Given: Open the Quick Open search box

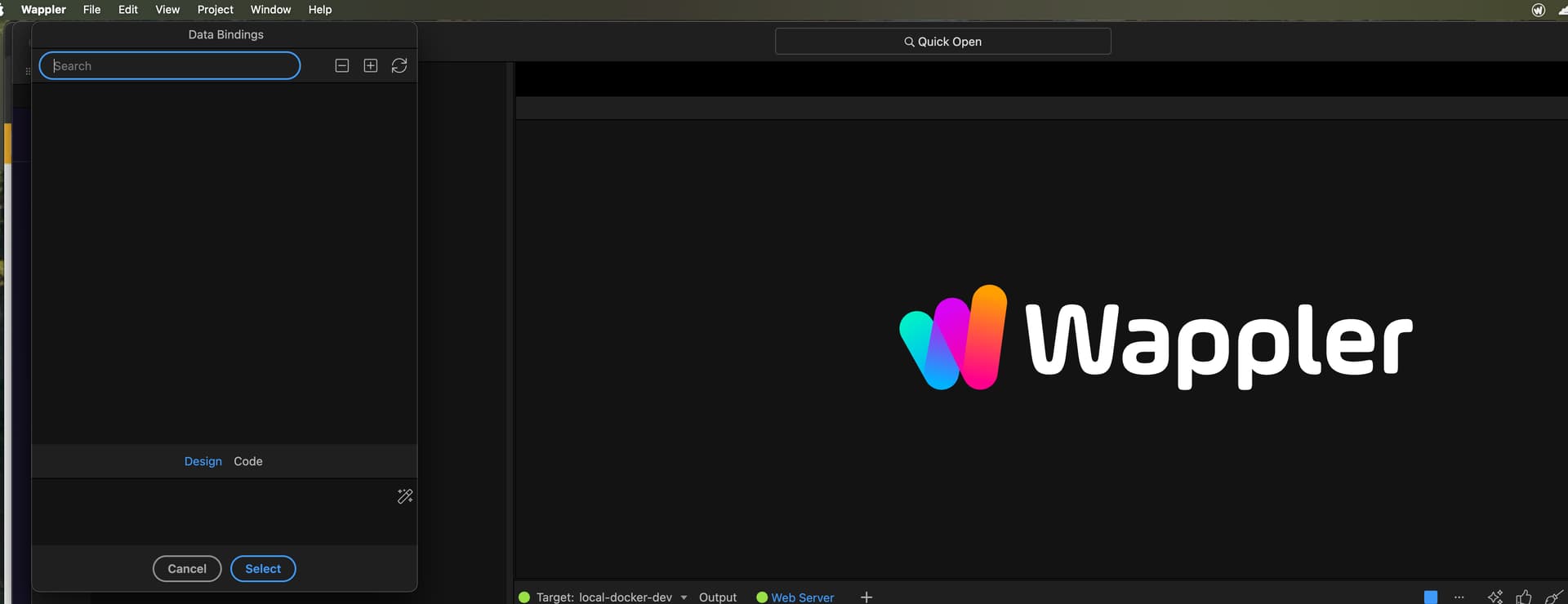Looking at the screenshot, I should [943, 42].
